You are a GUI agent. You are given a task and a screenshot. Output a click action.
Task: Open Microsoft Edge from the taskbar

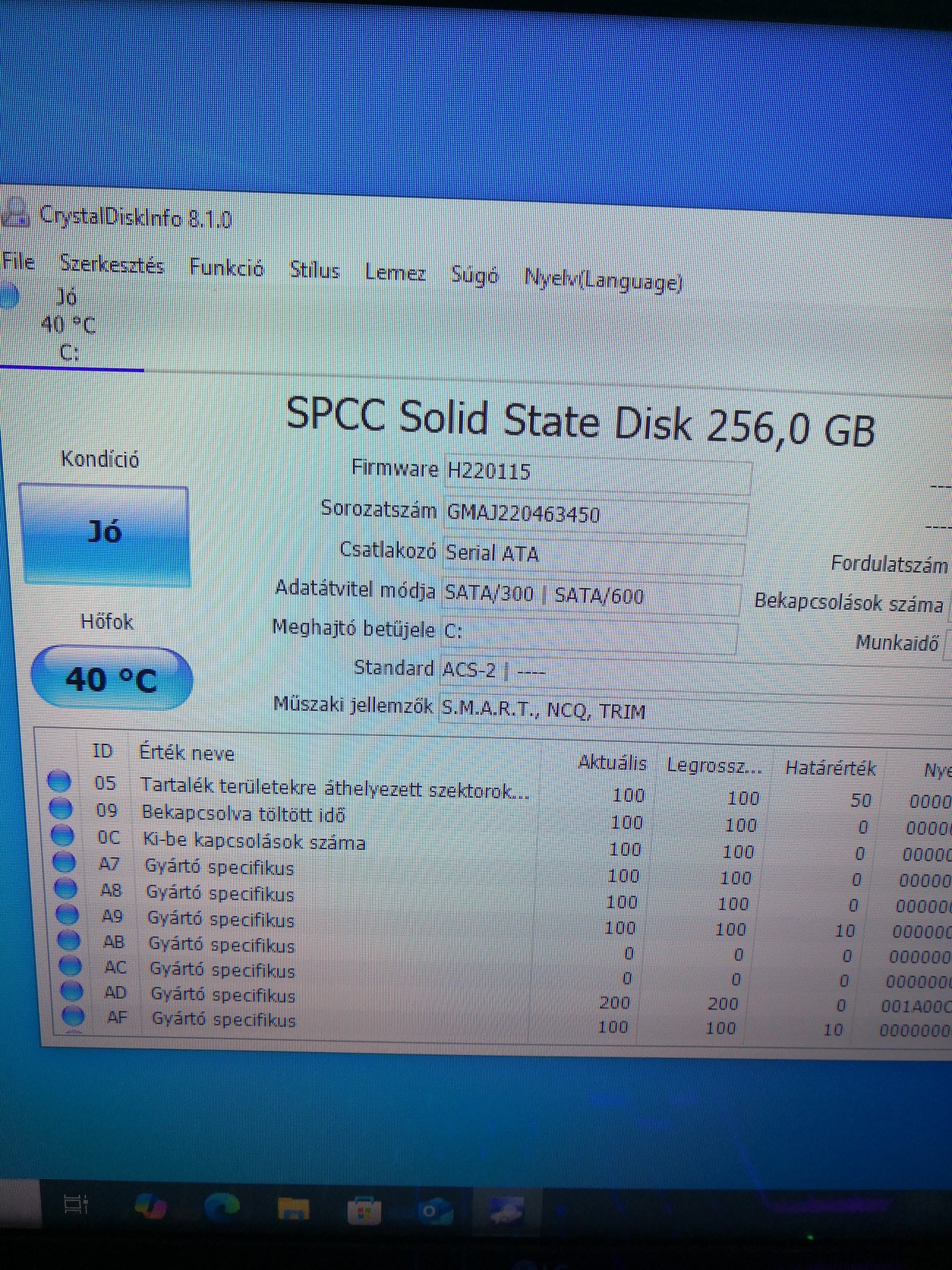[x=220, y=1206]
